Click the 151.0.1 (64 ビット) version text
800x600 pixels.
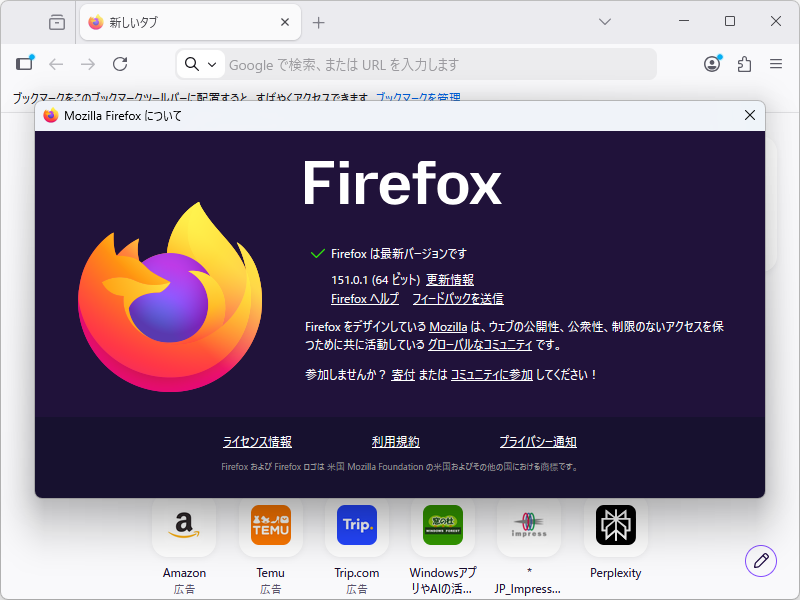click(376, 280)
